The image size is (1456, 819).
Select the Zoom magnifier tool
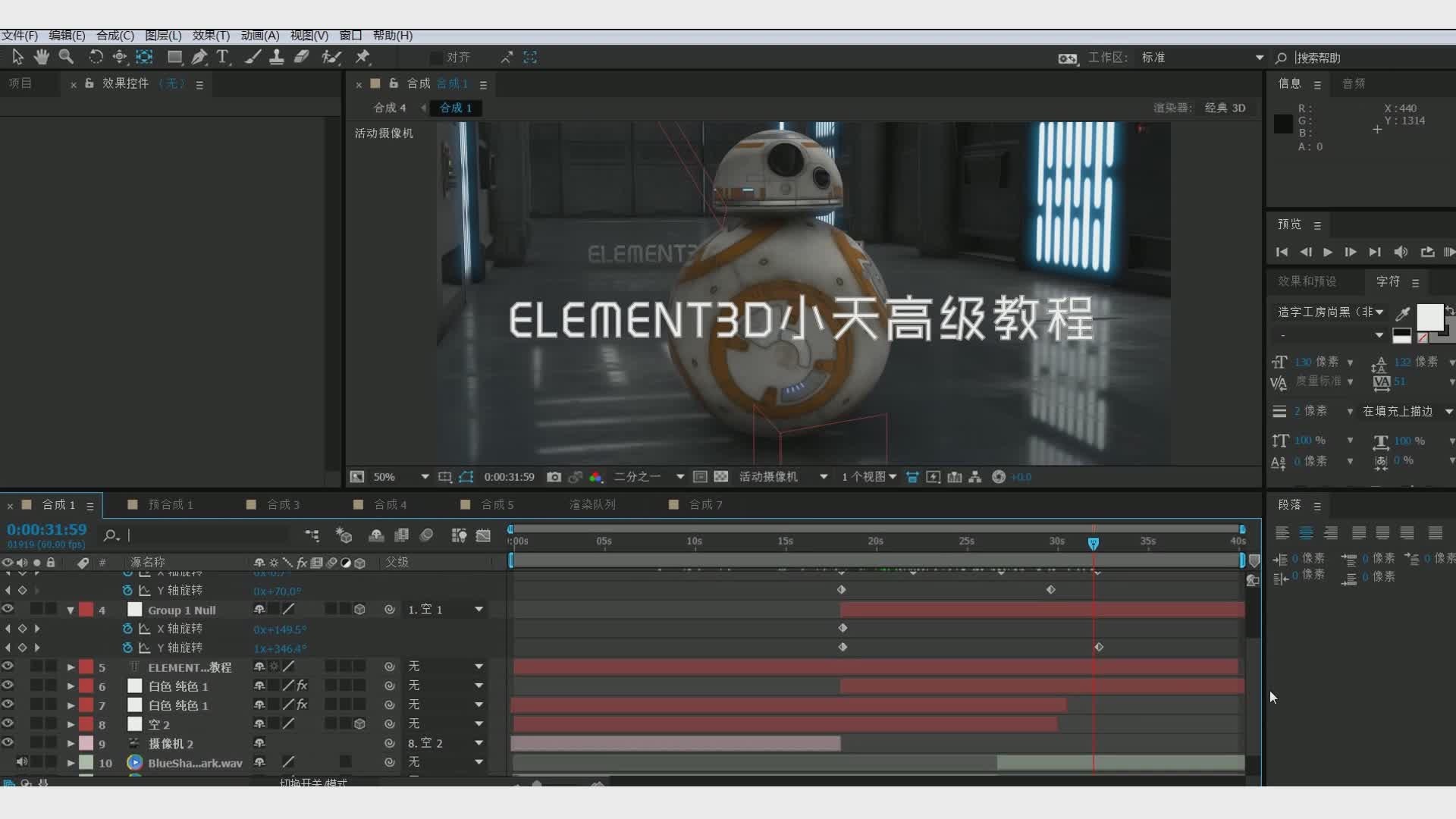66,57
